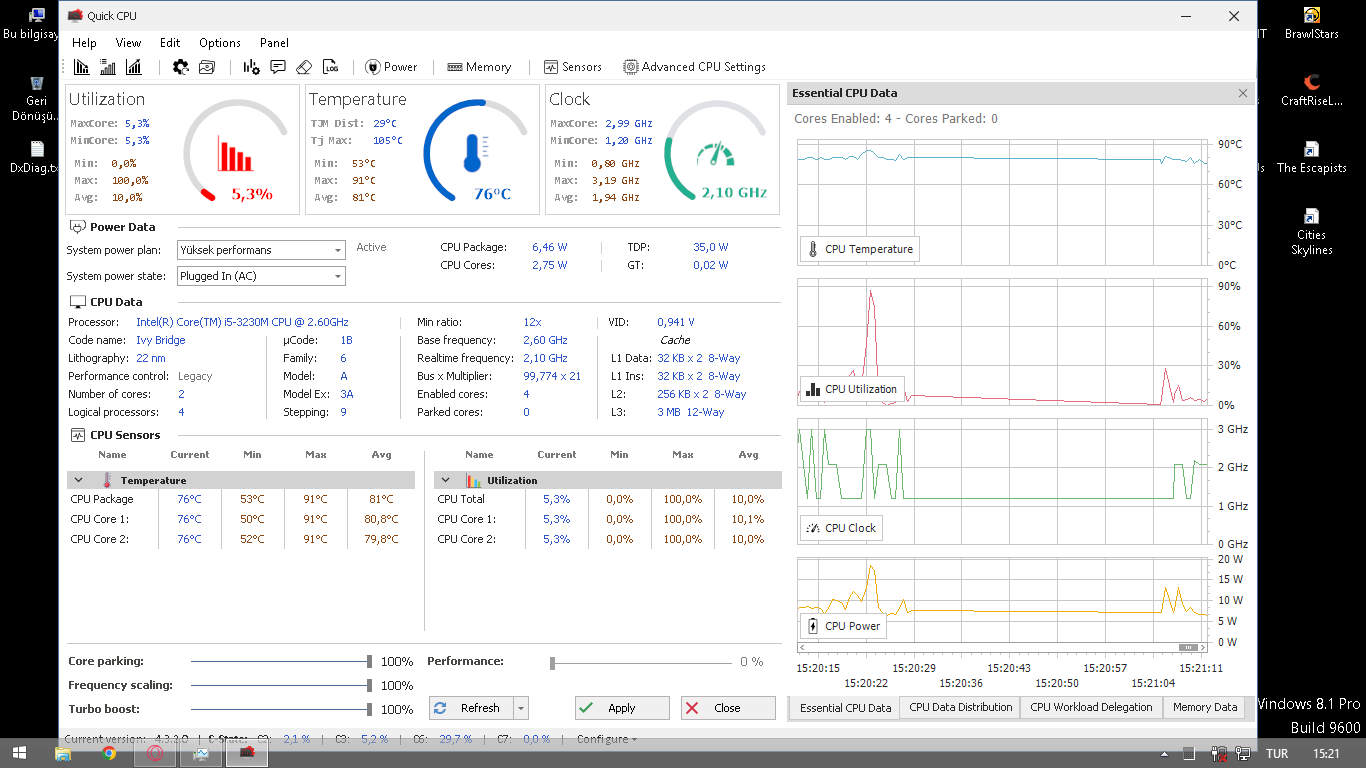Click the CPU Utilization graph label
1366x768 pixels.
tap(853, 389)
